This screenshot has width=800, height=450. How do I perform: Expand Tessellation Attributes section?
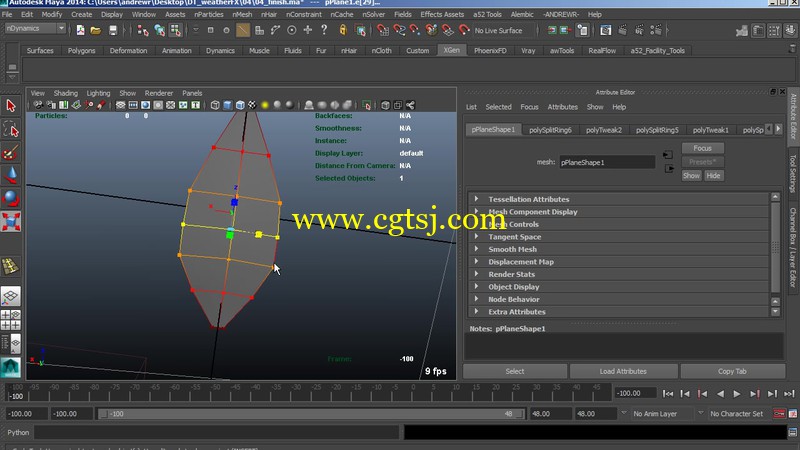[x=477, y=199]
